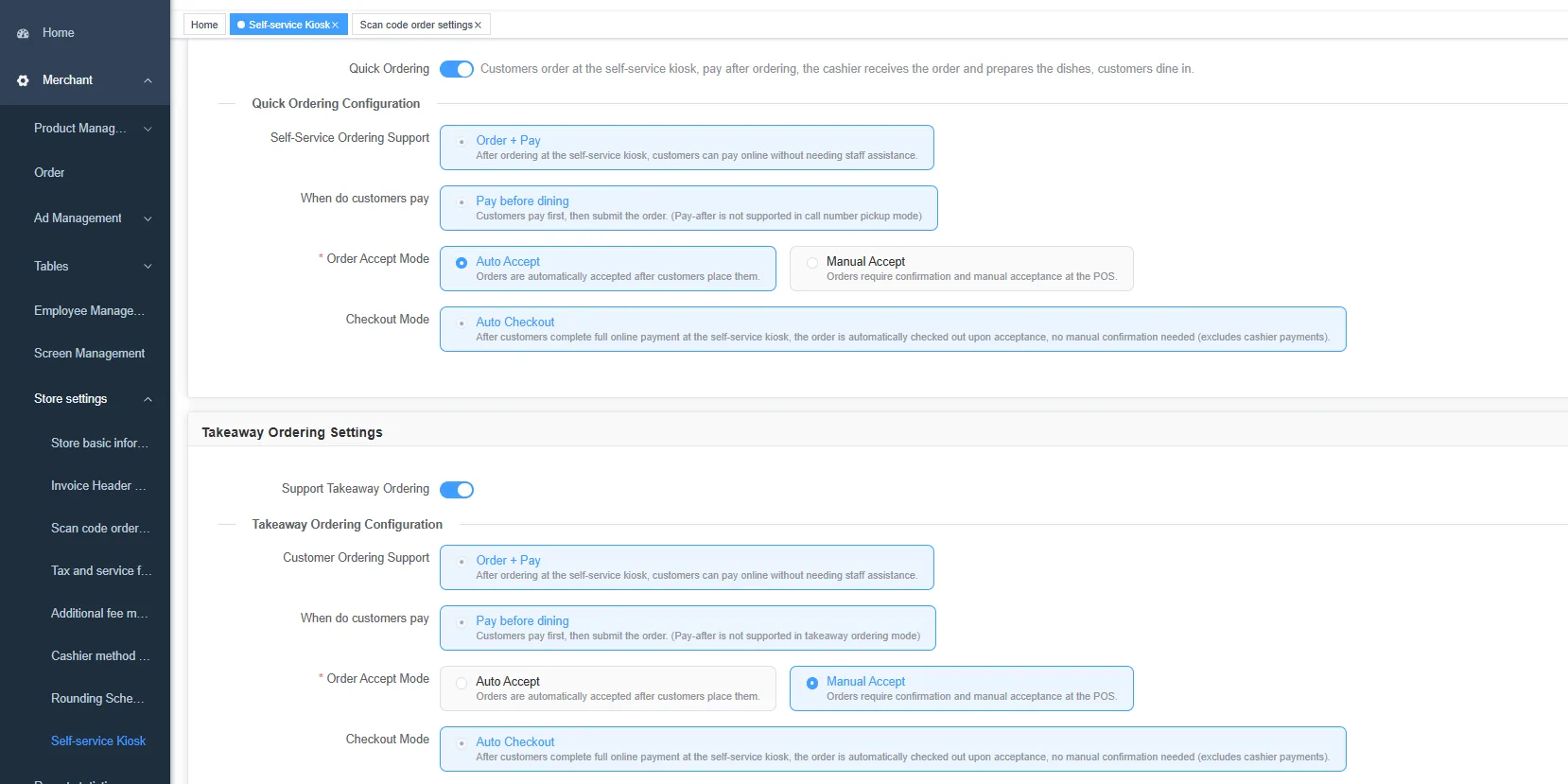The image size is (1568, 784).
Task: Expand the Tables menu chevron
Action: [x=148, y=267]
